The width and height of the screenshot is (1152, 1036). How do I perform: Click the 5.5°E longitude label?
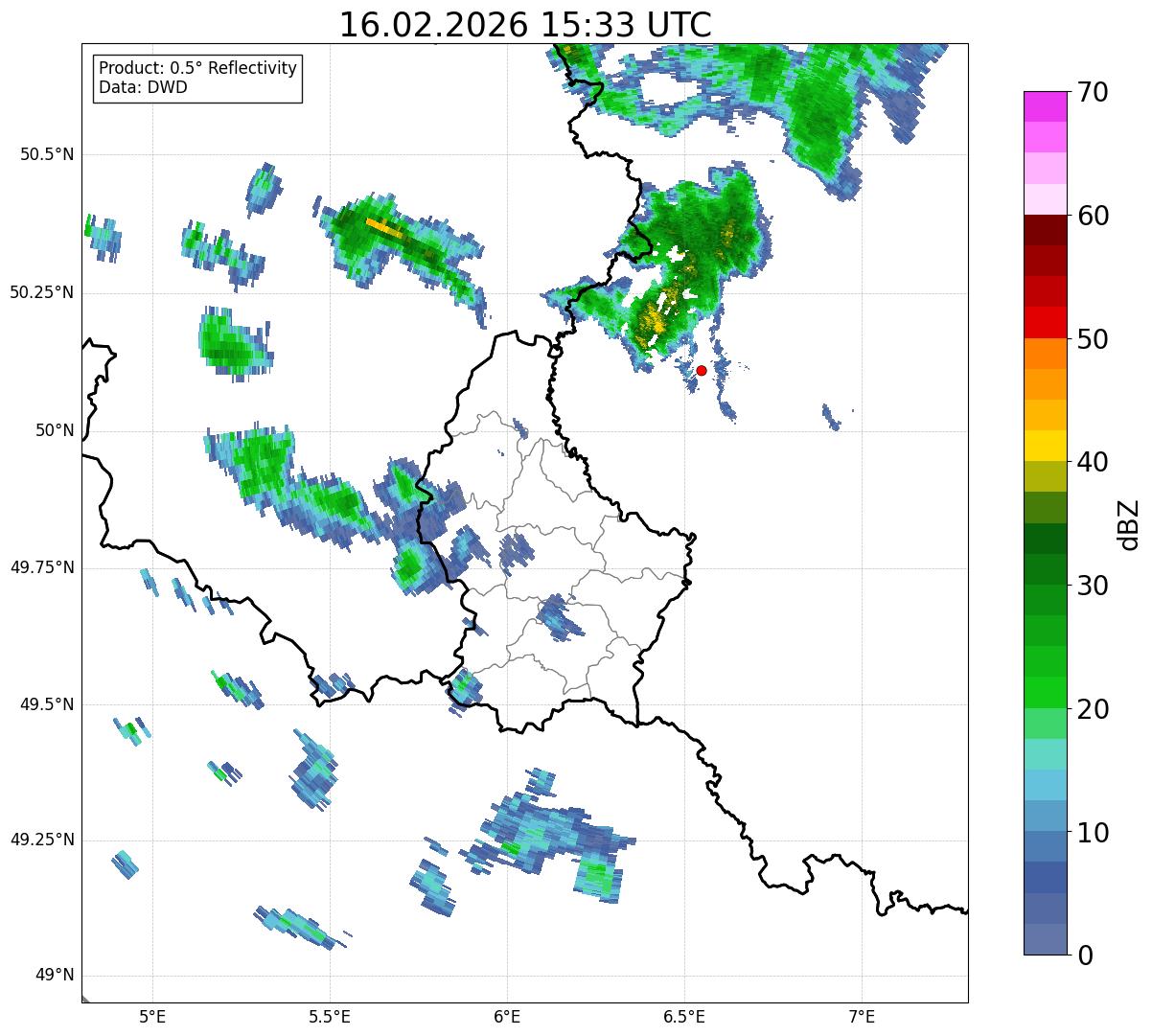(330, 1016)
